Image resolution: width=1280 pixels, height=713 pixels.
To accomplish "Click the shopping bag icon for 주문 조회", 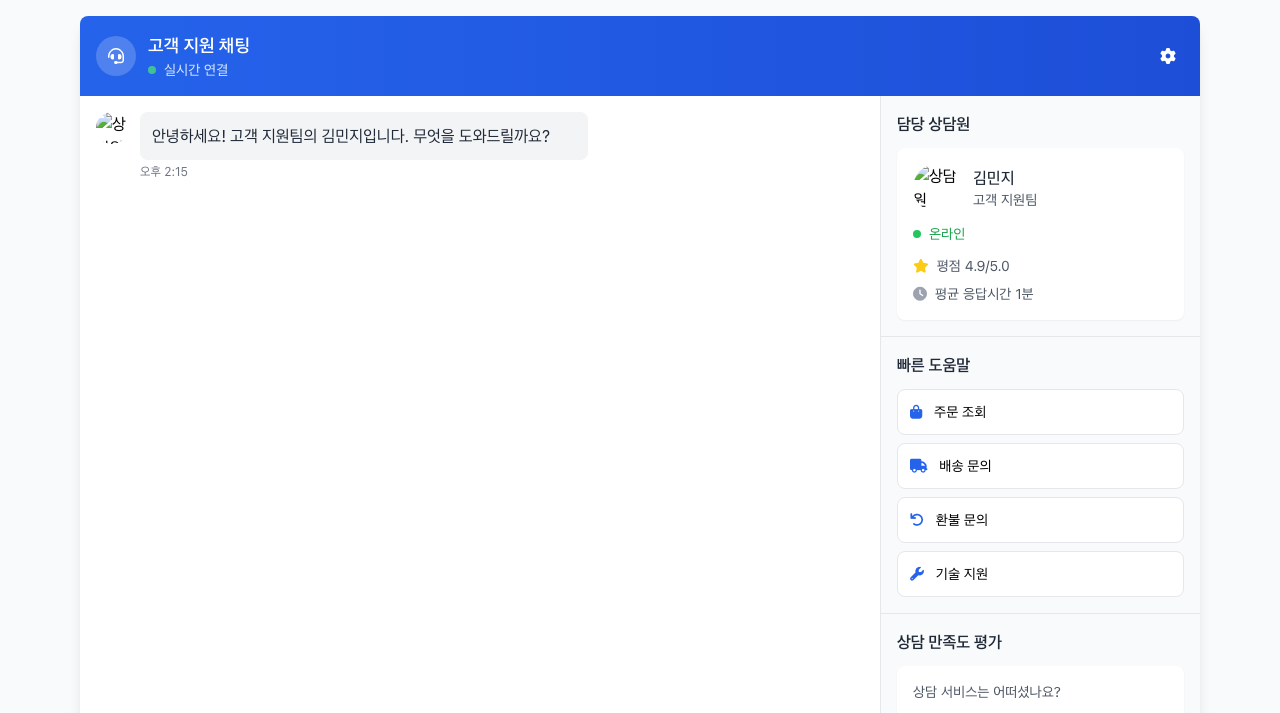I will pyautogui.click(x=916, y=412).
